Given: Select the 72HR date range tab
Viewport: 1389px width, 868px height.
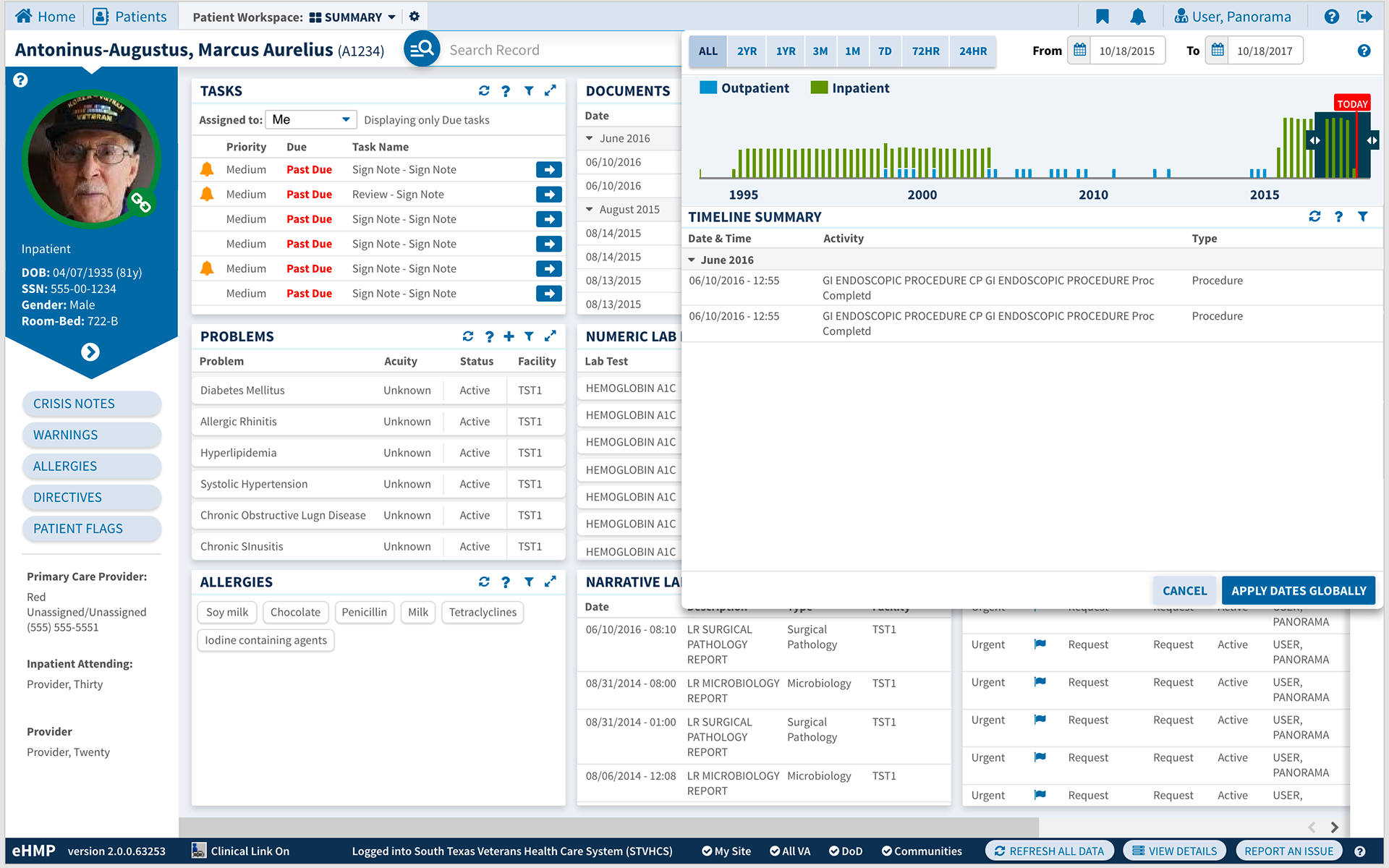Looking at the screenshot, I should tap(925, 51).
